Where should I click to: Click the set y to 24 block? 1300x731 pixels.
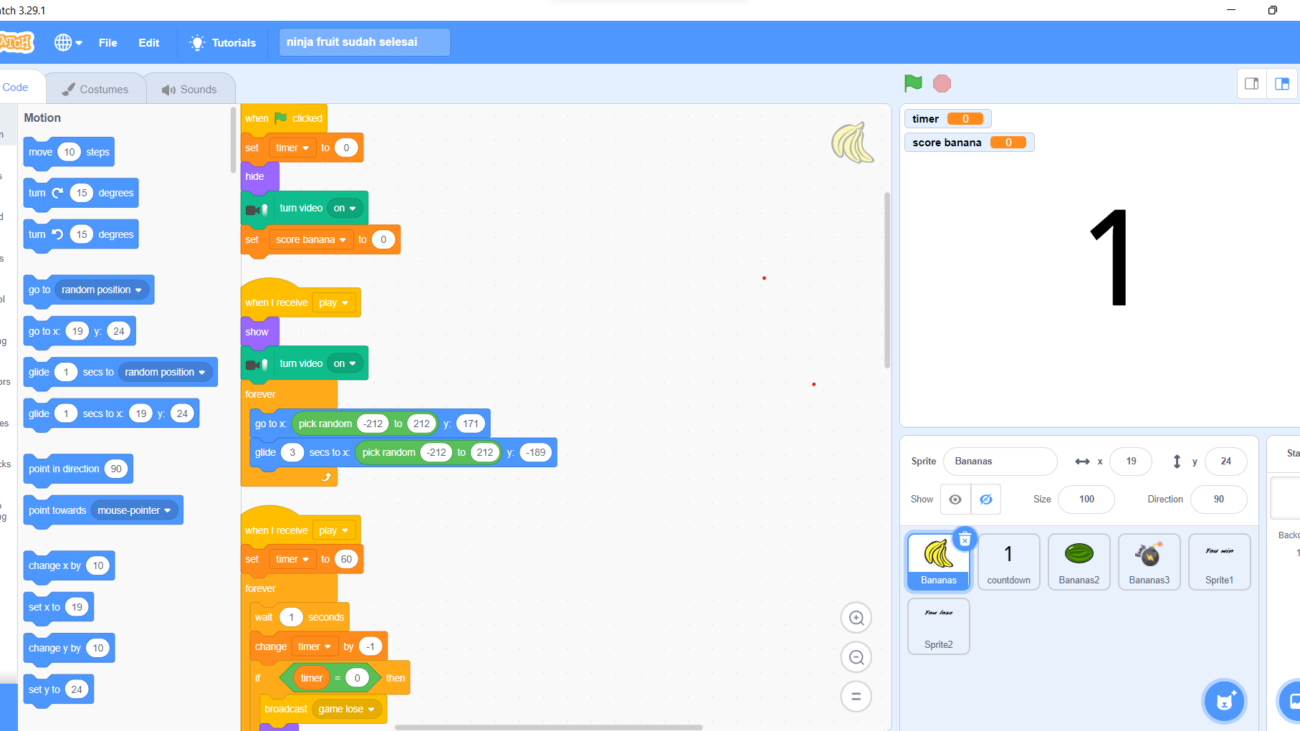point(58,689)
